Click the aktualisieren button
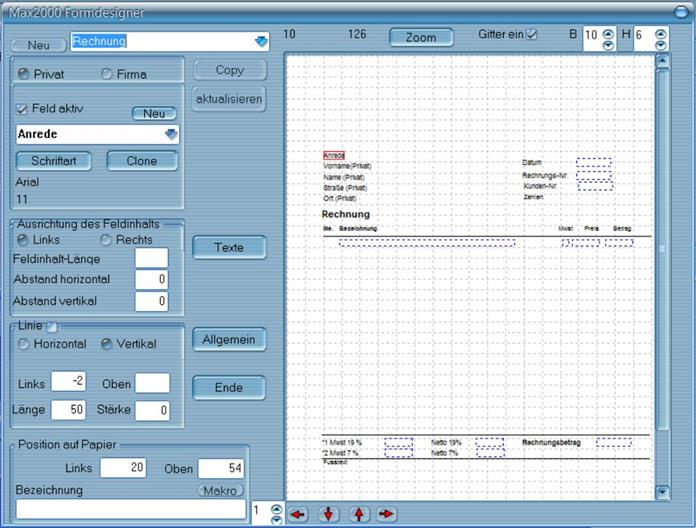This screenshot has height=528, width=696. pos(229,99)
